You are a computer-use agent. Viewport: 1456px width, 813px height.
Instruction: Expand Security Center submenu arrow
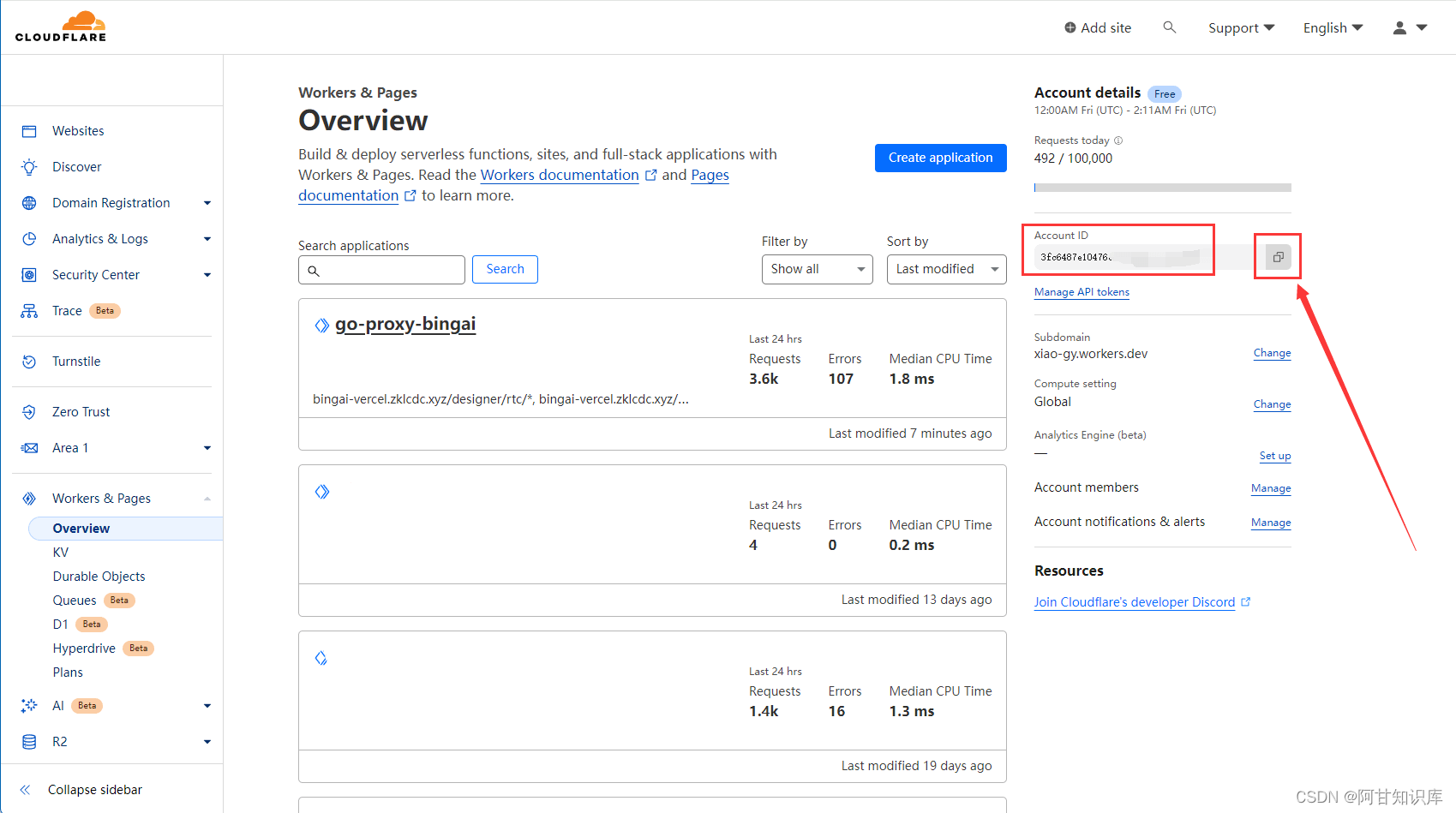(x=207, y=275)
